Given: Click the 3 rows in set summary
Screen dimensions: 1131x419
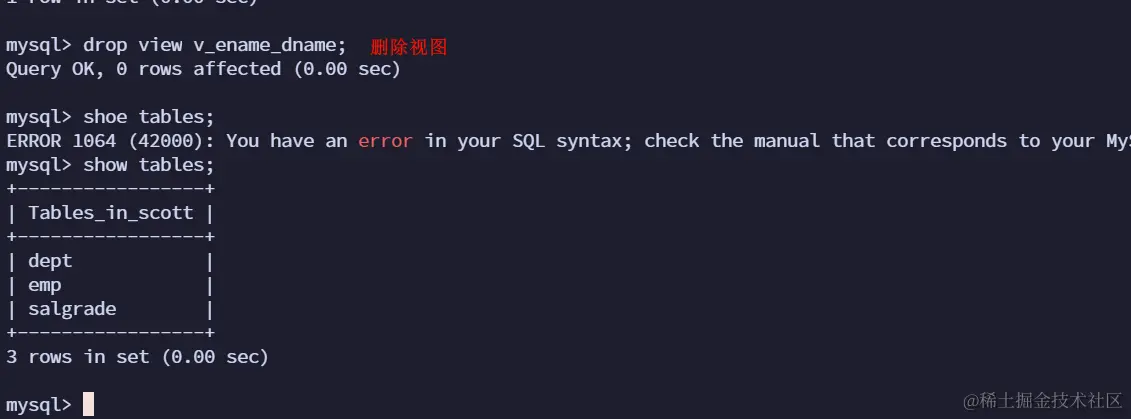Looking at the screenshot, I should 138,356.
